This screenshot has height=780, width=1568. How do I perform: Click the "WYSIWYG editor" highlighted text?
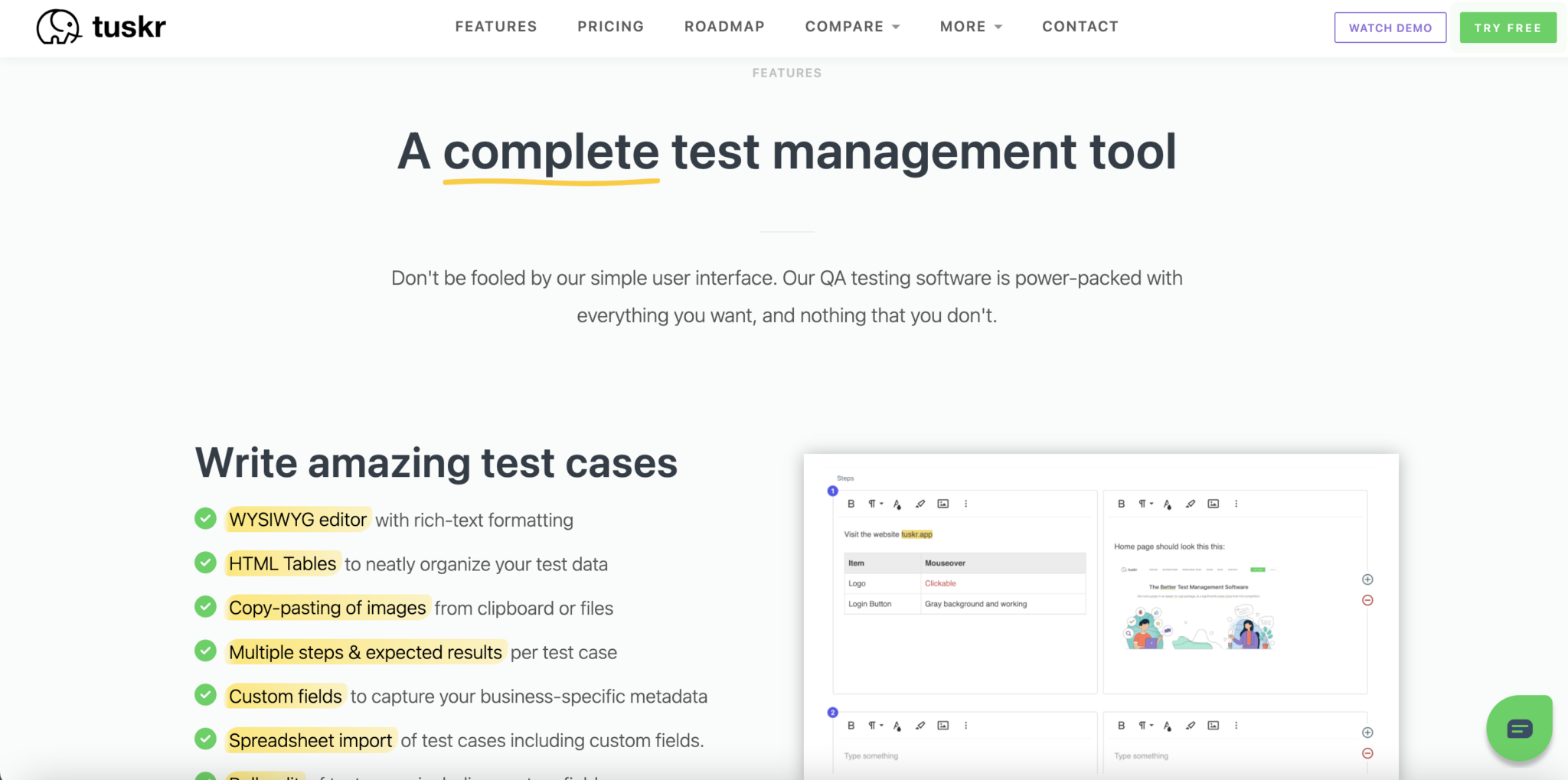(x=298, y=520)
